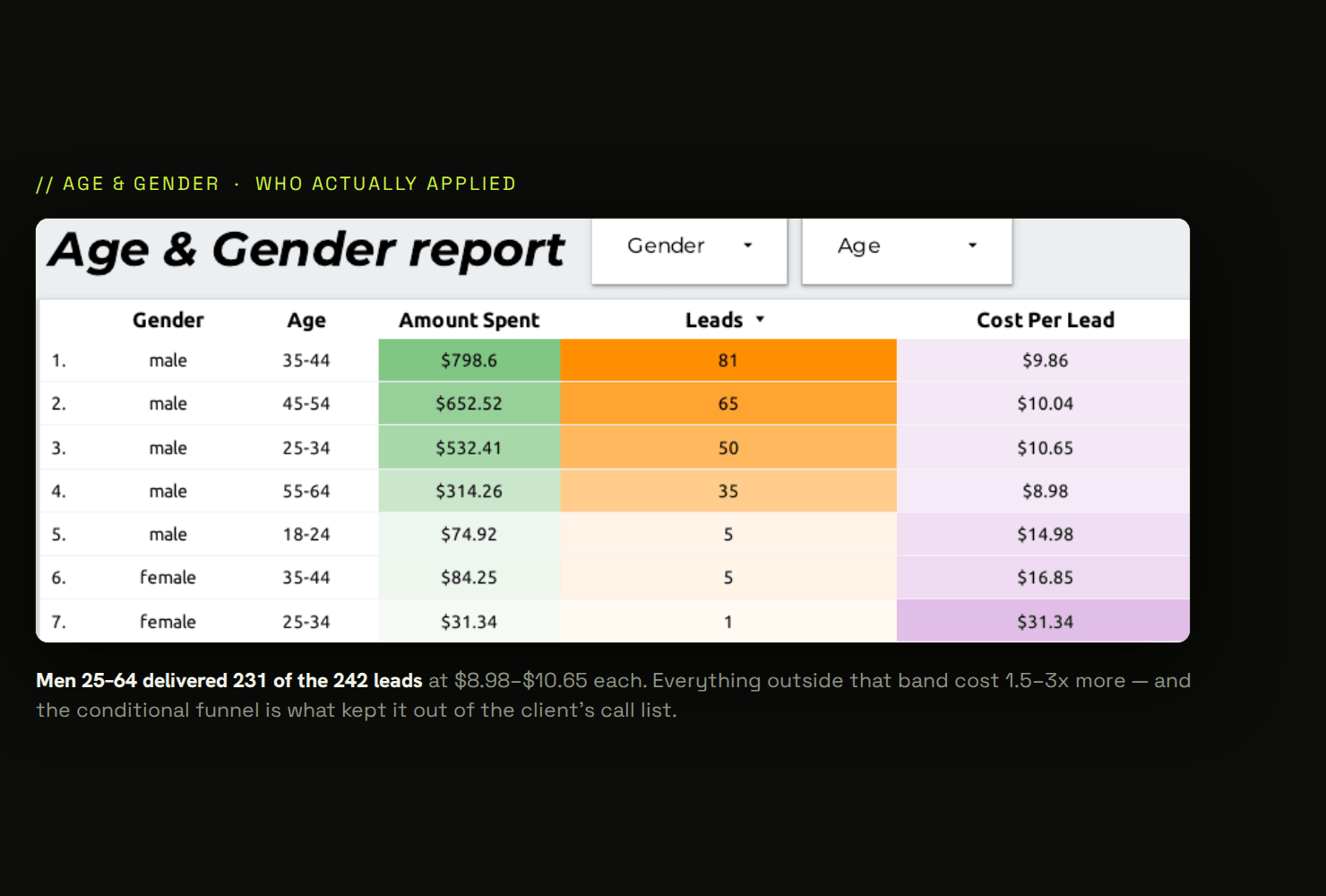Select the leads value 1 for female 25-34
The image size is (1326, 896).
click(x=728, y=621)
